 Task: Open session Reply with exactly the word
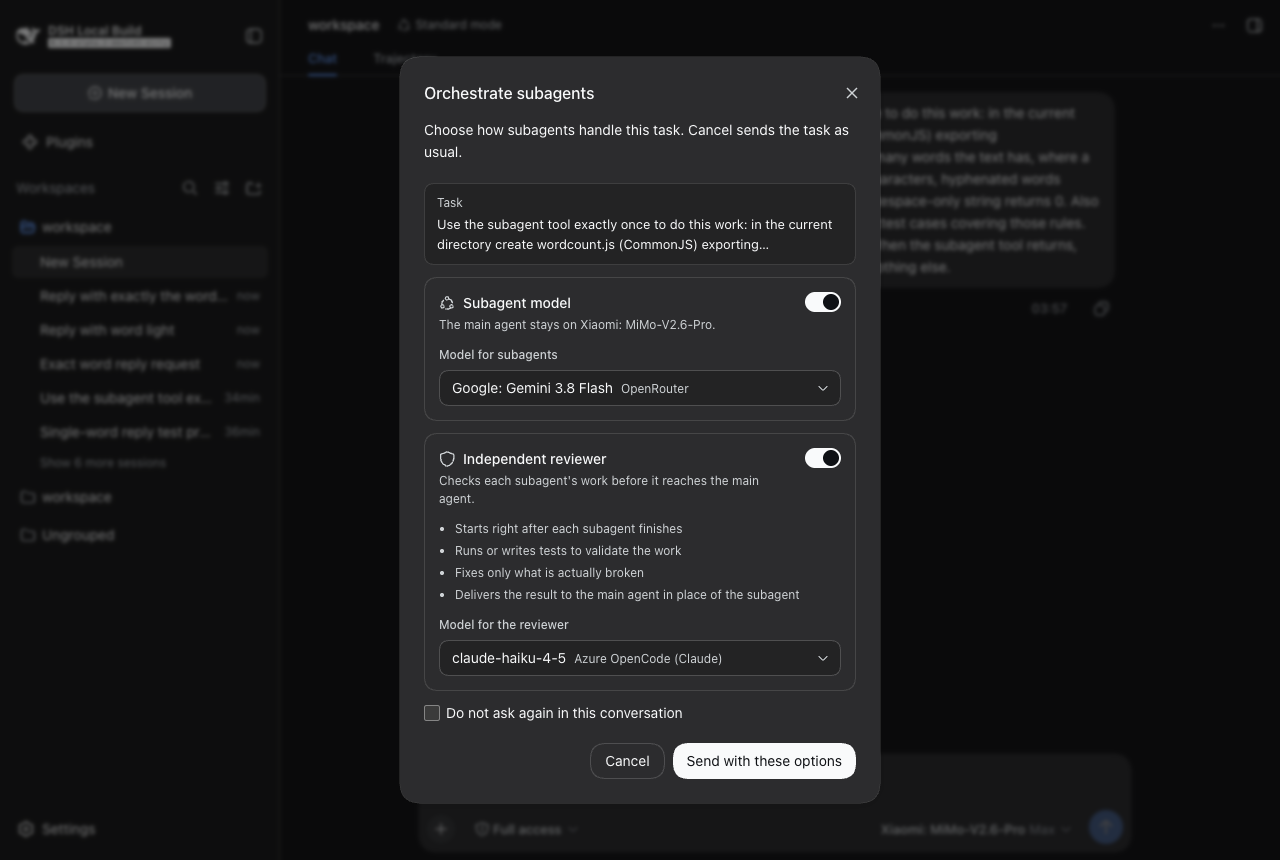coord(140,296)
